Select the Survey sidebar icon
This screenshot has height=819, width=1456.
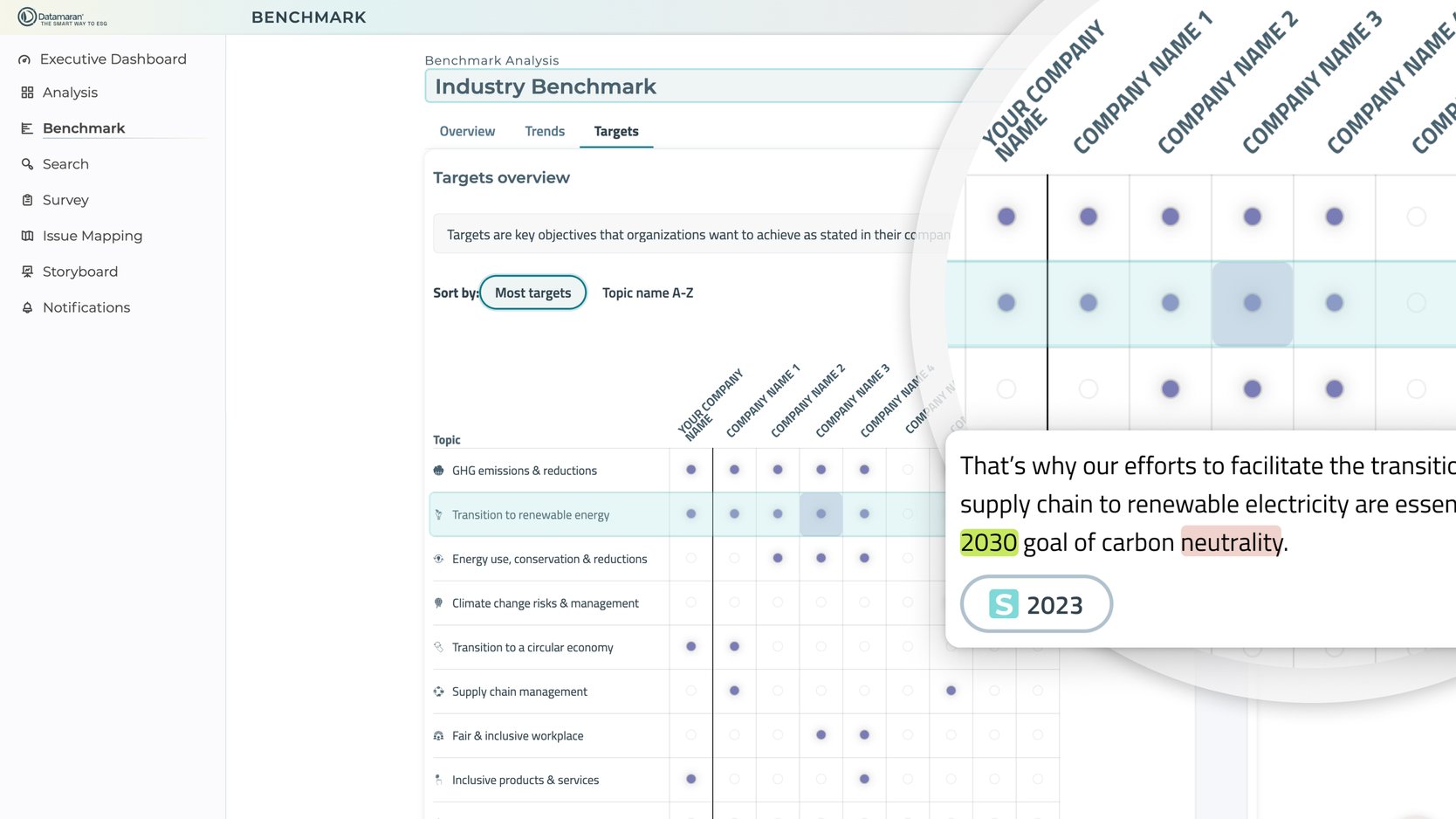26,199
